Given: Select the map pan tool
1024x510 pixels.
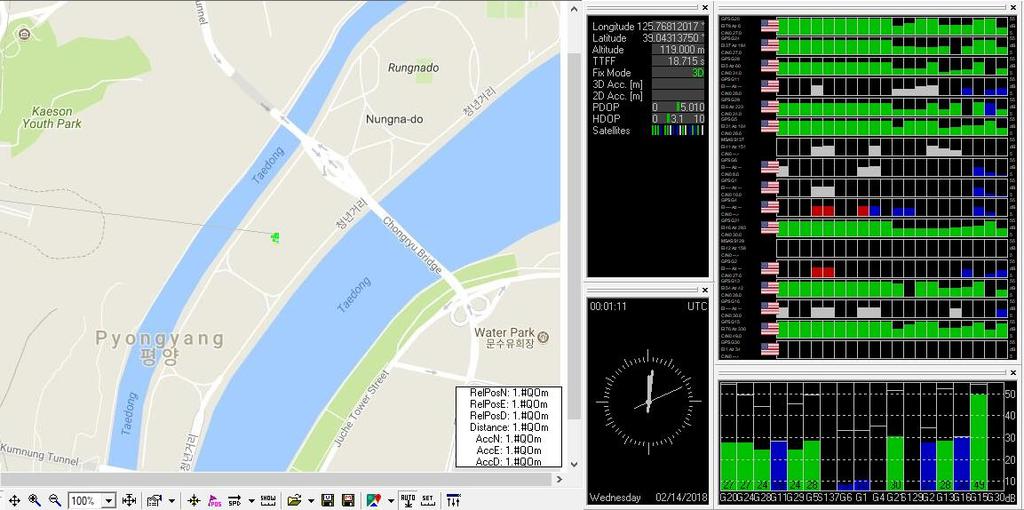Looking at the screenshot, I should click(x=14, y=501).
